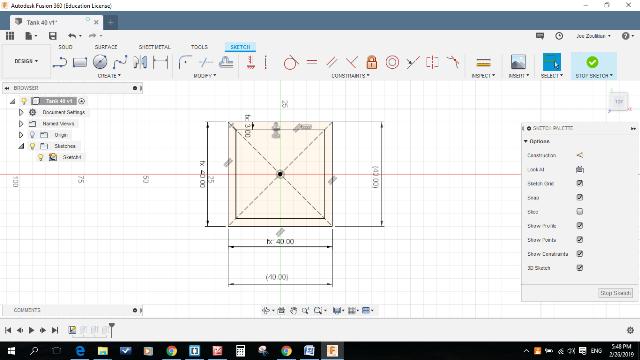The width and height of the screenshot is (640, 360).
Task: Apply the Coincident constraint
Action: 266,62
